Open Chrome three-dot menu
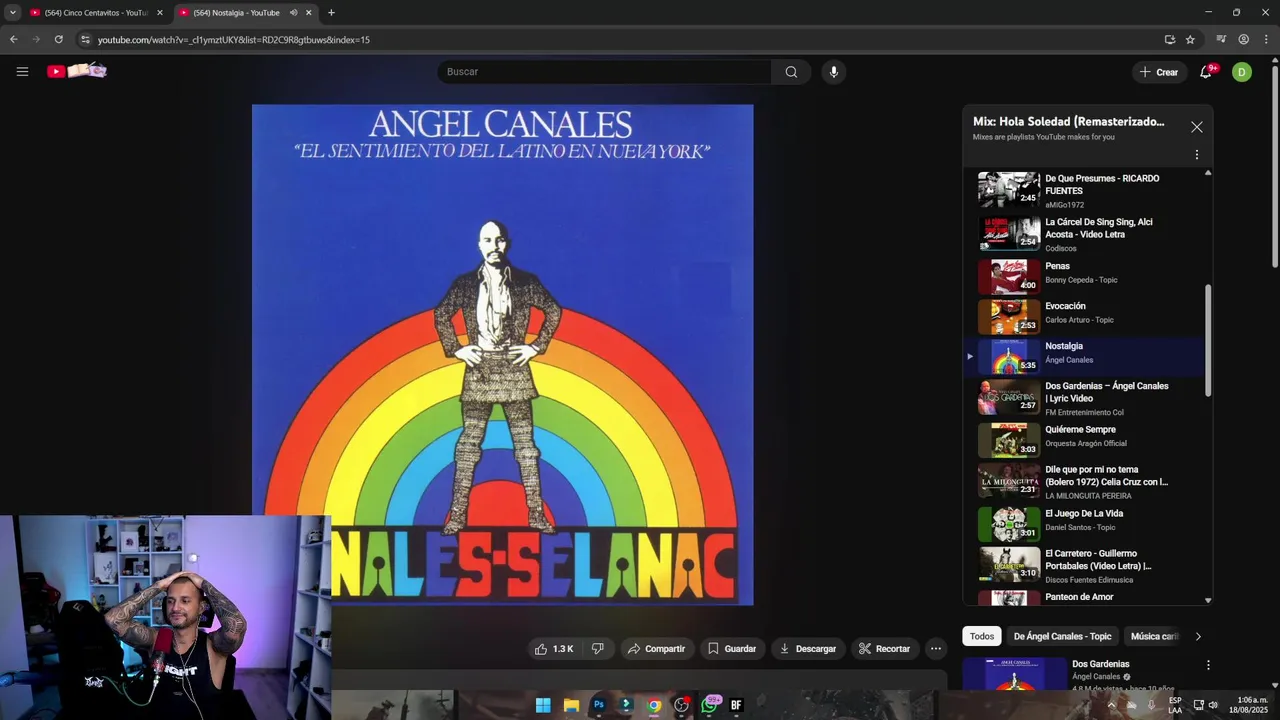This screenshot has width=1280, height=720. 1266,40
